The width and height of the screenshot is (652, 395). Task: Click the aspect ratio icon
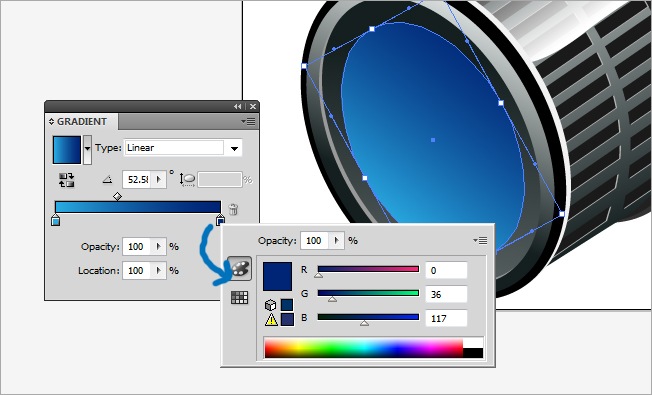coord(188,180)
